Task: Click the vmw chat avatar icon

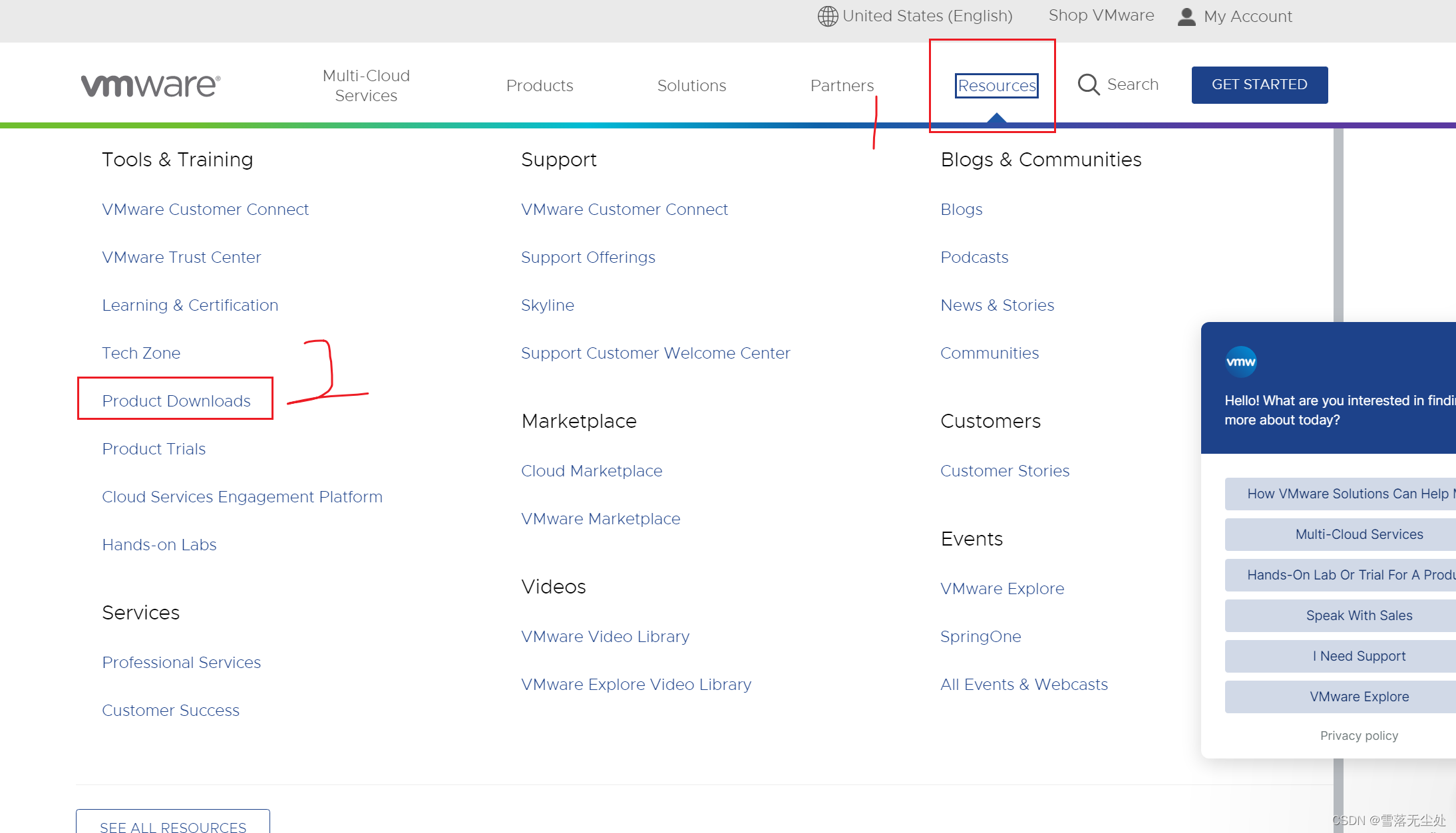Action: pos(1240,362)
